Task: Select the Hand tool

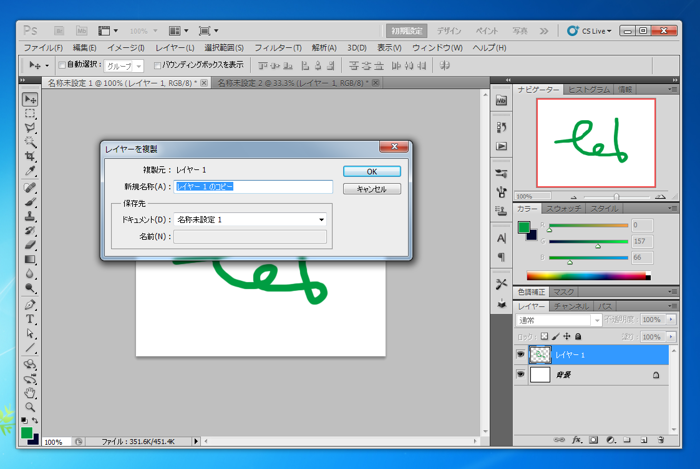Action: click(x=30, y=393)
